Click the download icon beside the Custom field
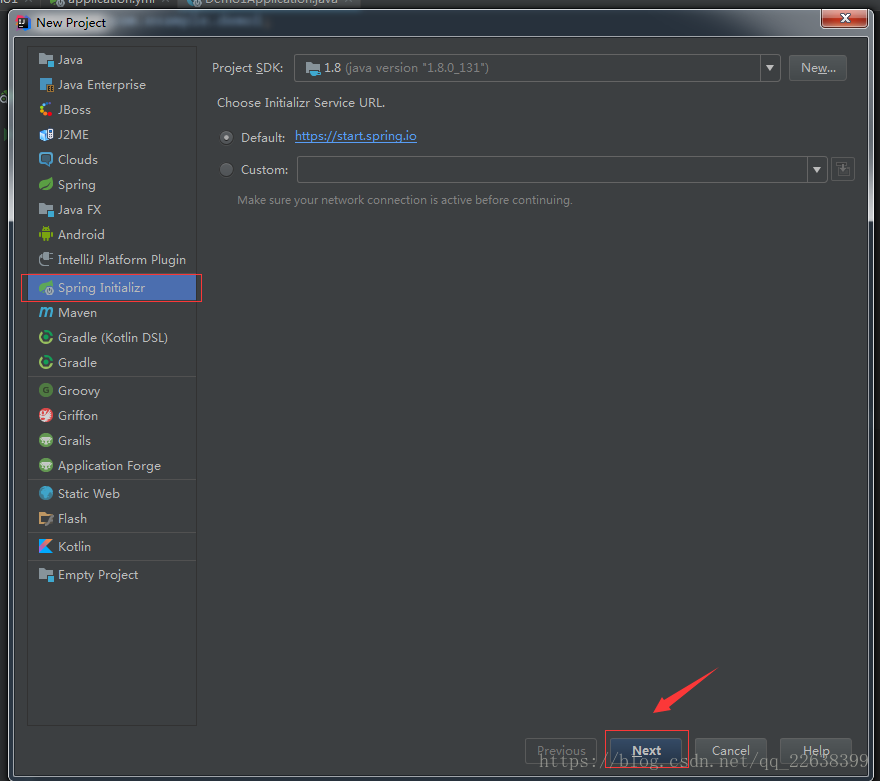Viewport: 880px width, 781px height. (843, 169)
